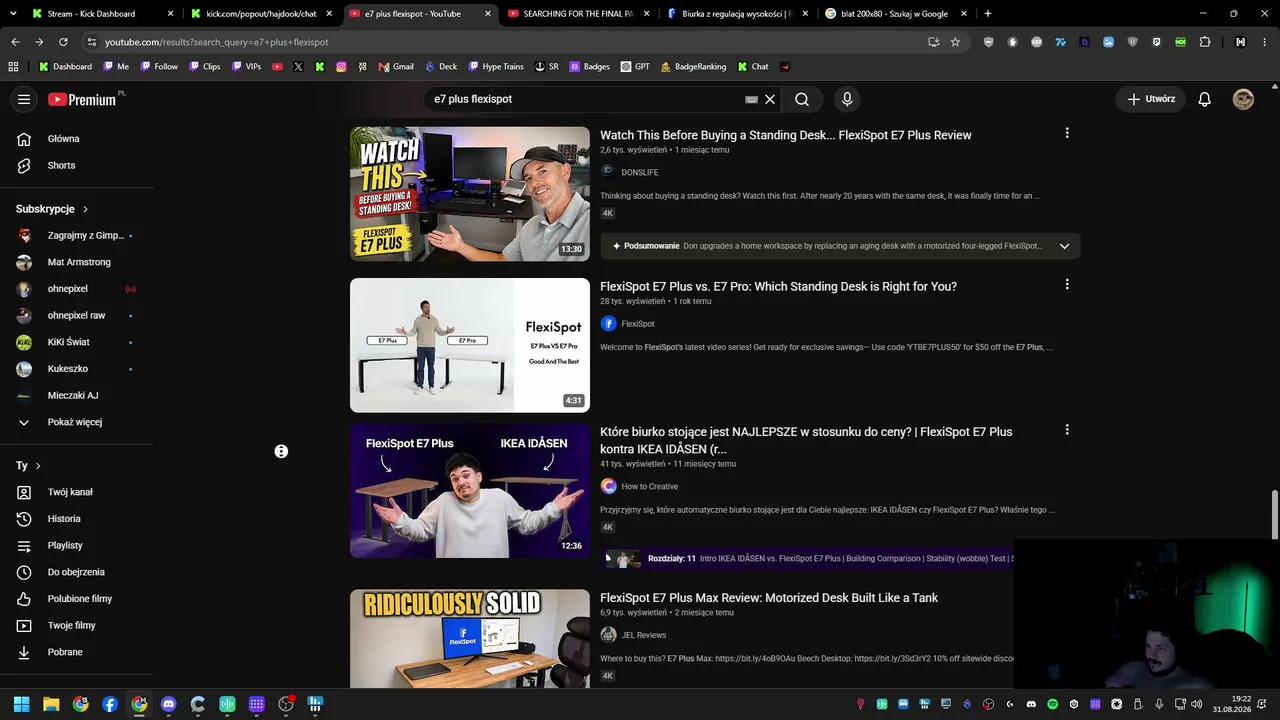
Task: Open the Kick extension icon in toolbar
Action: [x=1181, y=42]
